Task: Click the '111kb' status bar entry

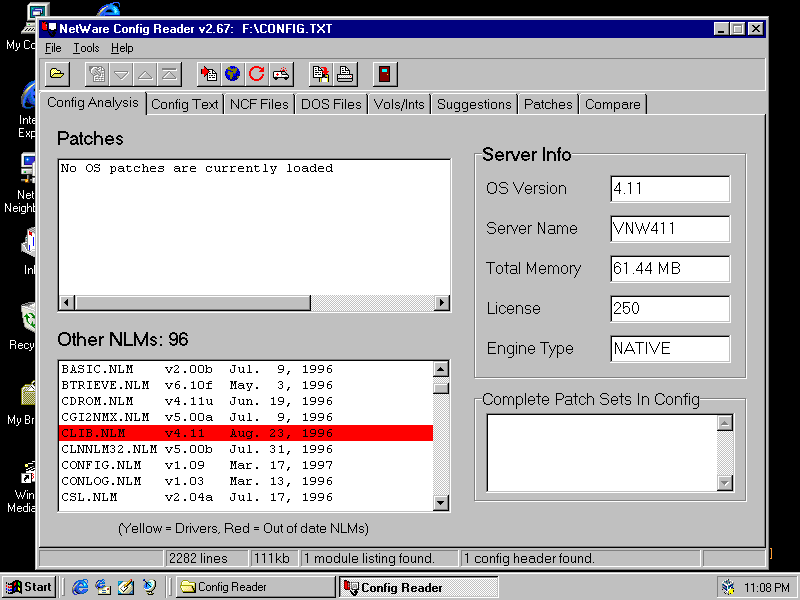Action: tap(274, 559)
